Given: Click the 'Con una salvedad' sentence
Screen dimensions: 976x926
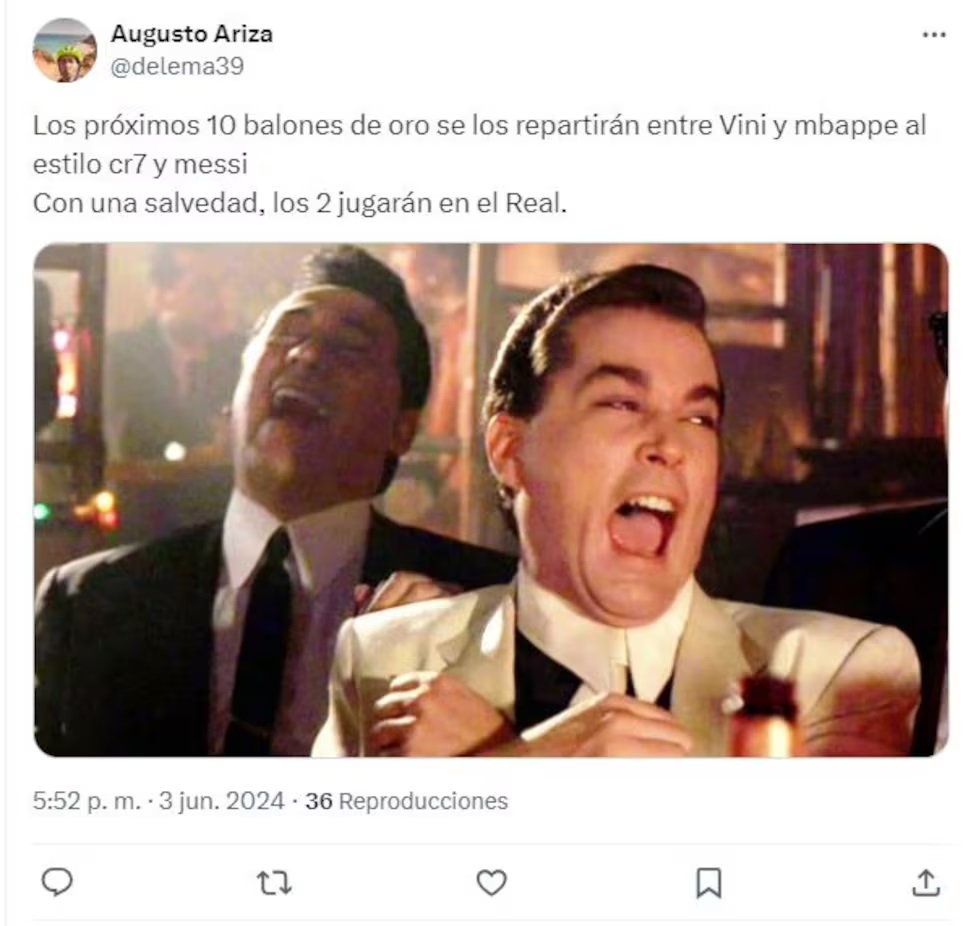Looking at the screenshot, I should pyautogui.click(x=299, y=203).
